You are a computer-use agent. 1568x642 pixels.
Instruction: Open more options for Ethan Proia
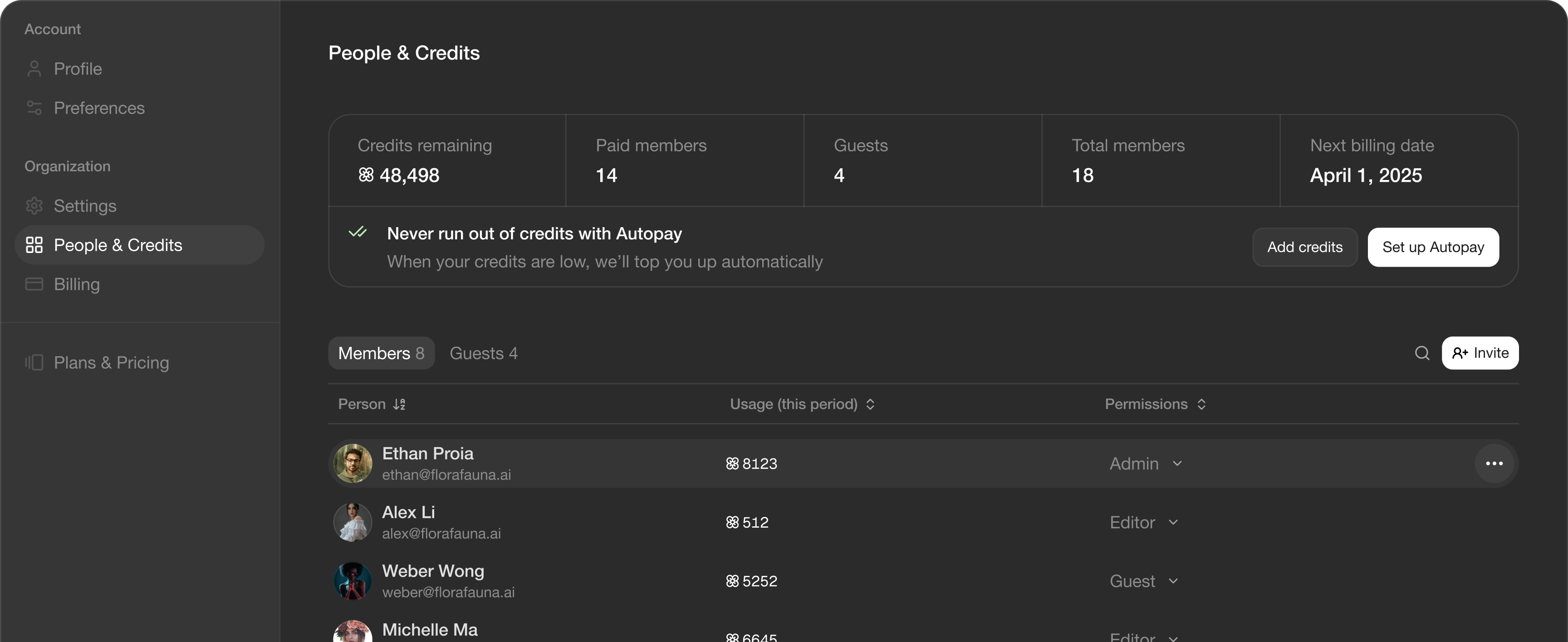1494,463
